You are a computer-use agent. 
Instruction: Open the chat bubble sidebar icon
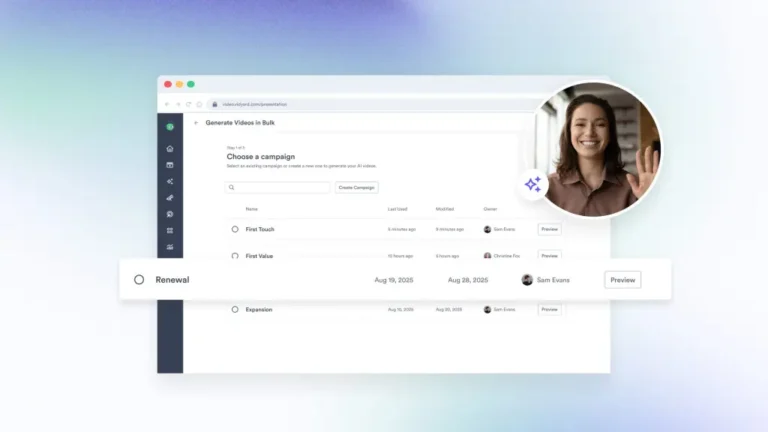(x=170, y=214)
